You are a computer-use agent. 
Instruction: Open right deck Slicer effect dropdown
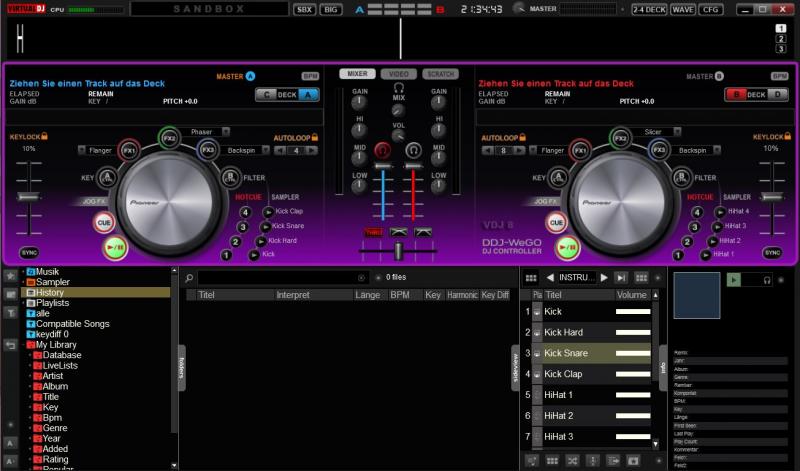(677, 132)
